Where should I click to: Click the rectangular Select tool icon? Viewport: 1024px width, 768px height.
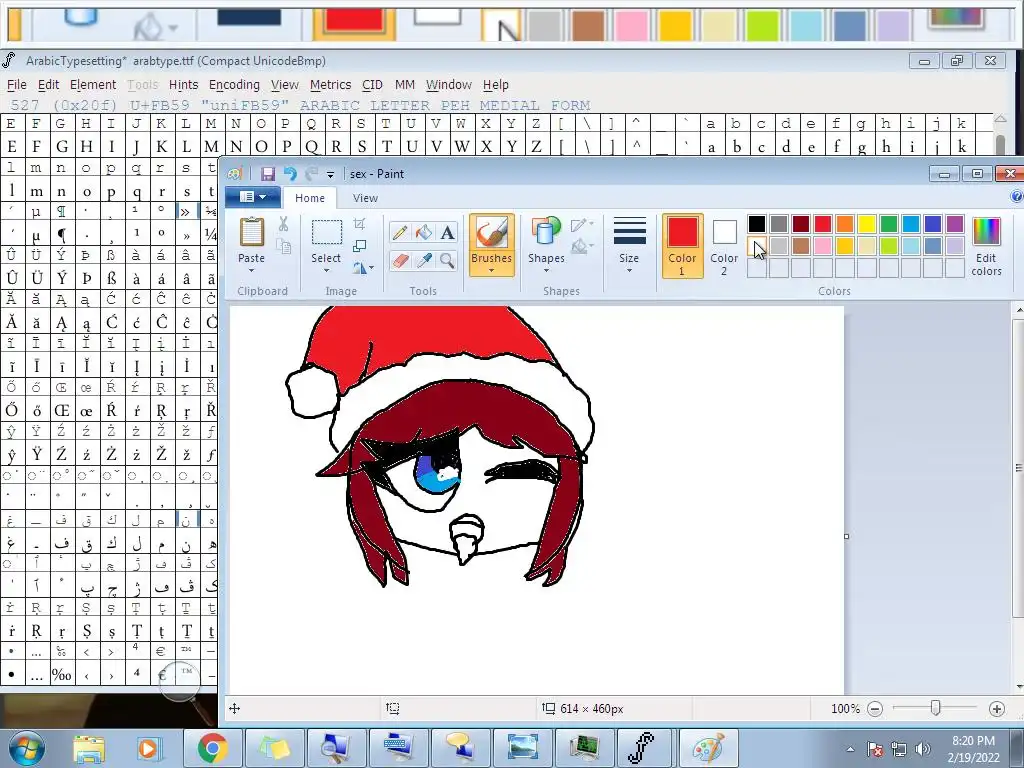coord(327,233)
